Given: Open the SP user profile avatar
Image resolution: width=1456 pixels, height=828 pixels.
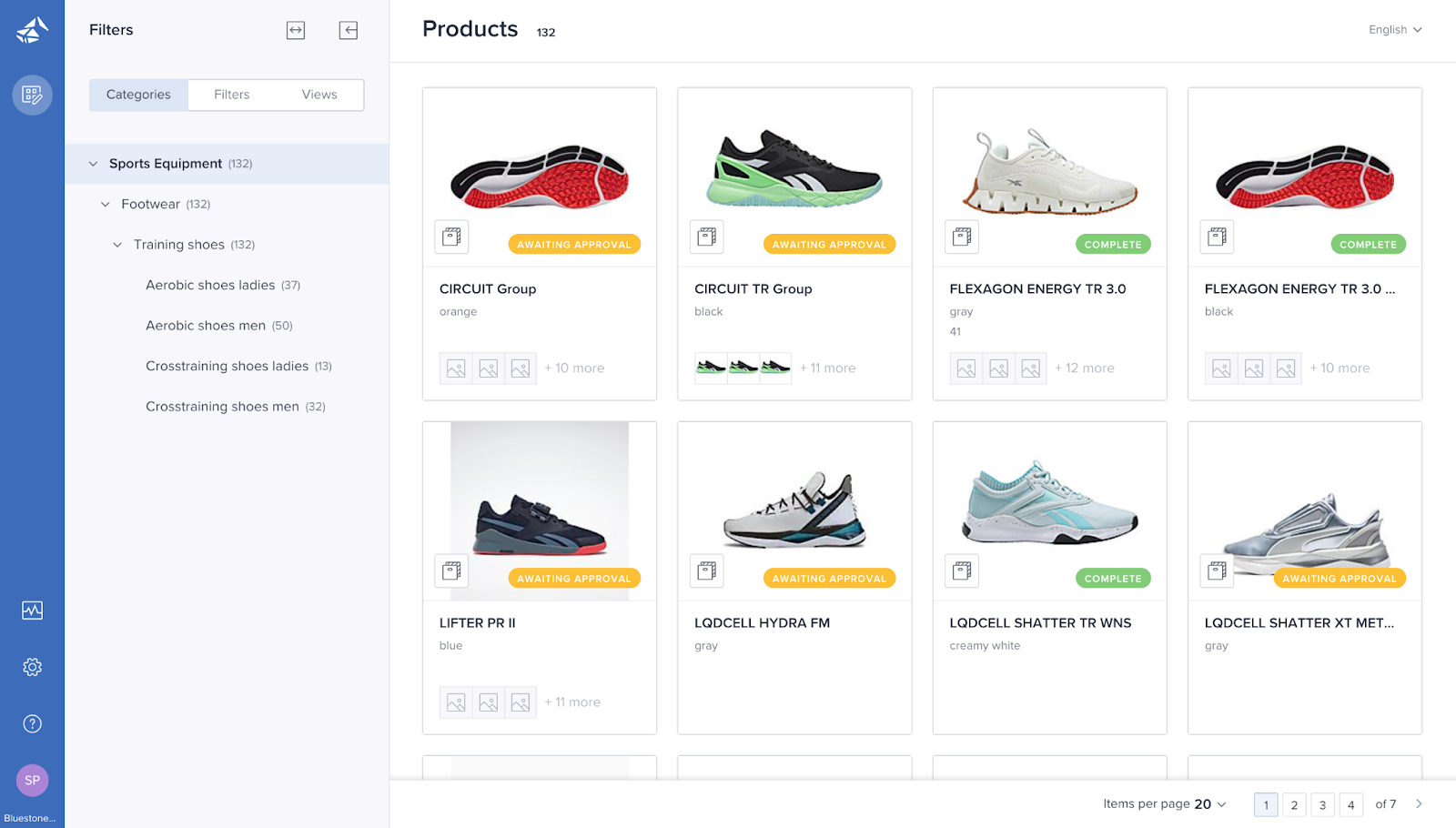Looking at the screenshot, I should 32,780.
